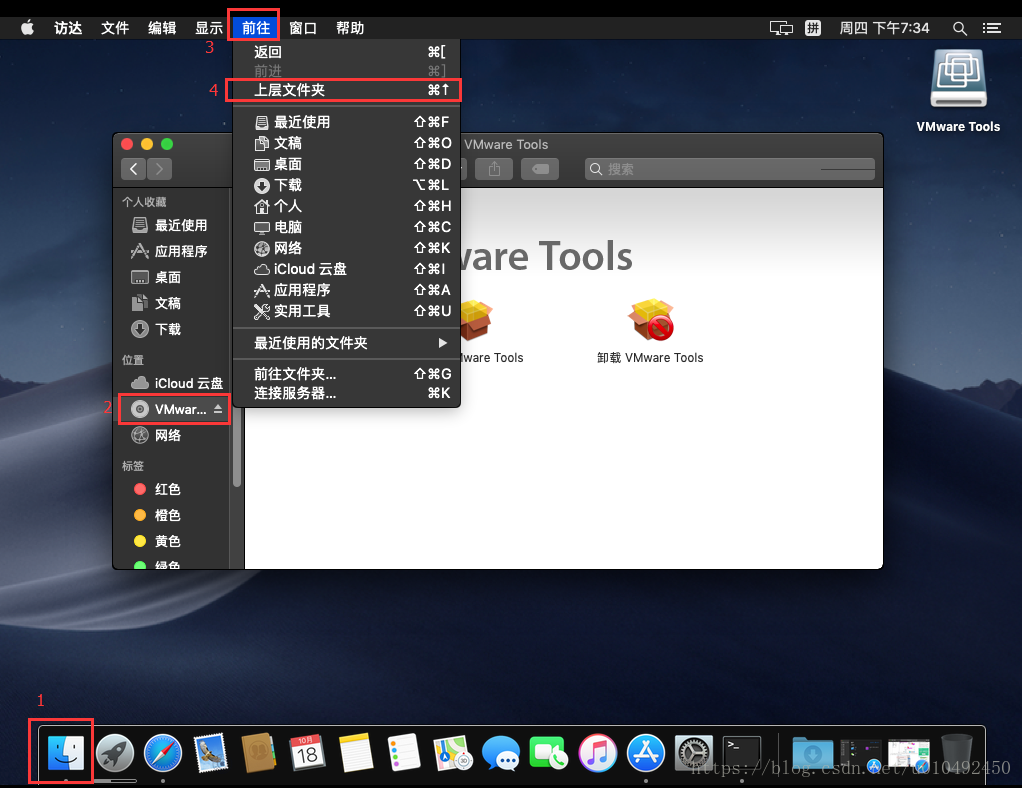Open the 编辑 menu
Screen dimensions: 1022x788
162,28
